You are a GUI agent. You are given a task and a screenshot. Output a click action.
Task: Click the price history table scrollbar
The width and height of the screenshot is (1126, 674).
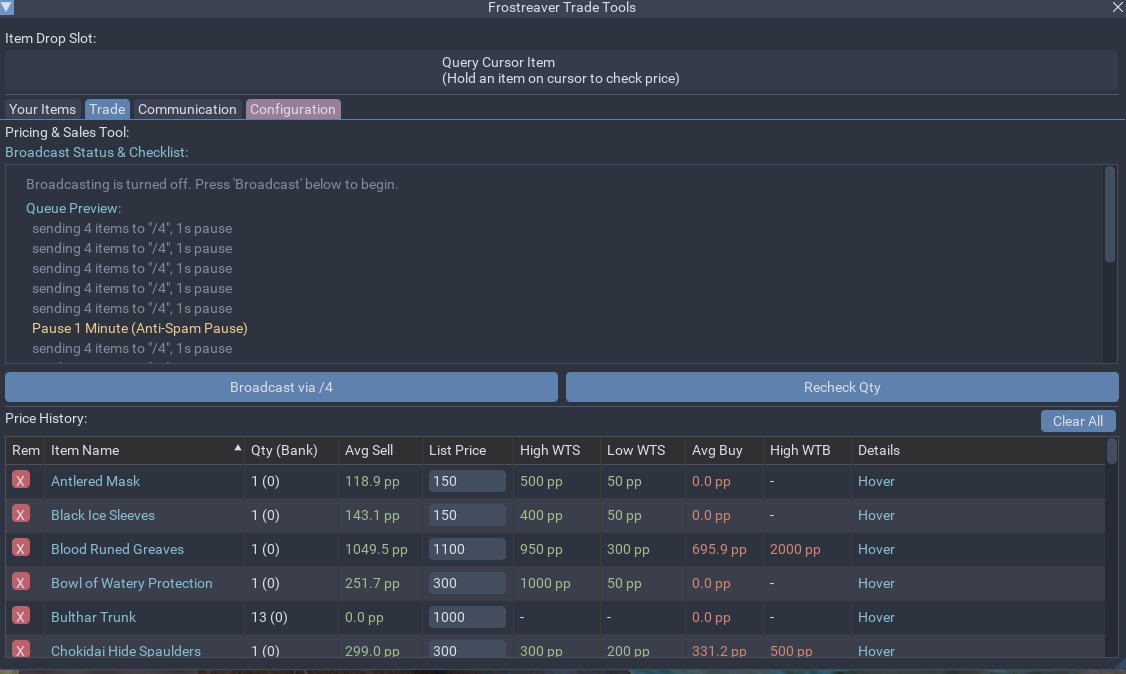1112,451
